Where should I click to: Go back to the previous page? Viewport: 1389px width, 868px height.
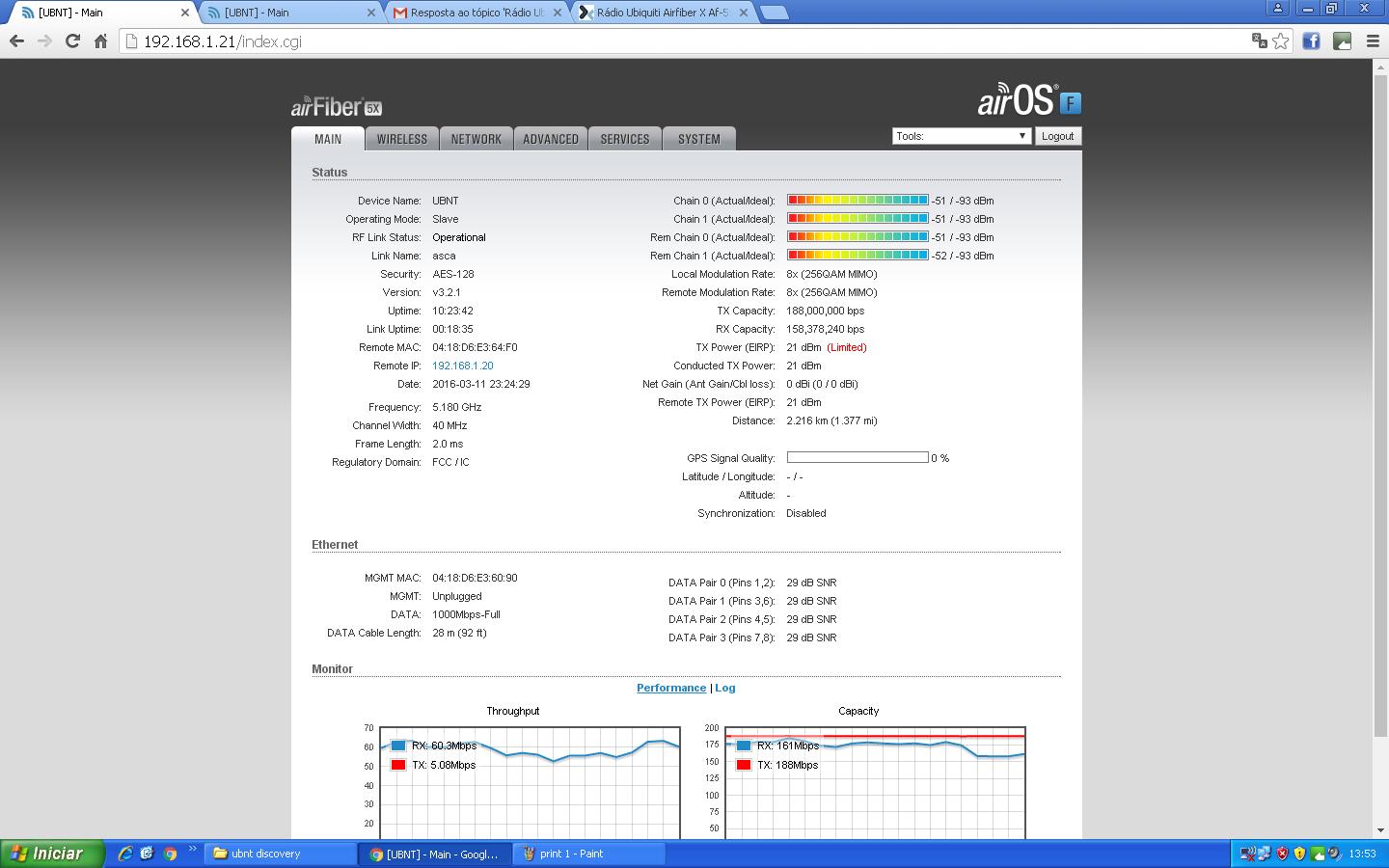(16, 41)
